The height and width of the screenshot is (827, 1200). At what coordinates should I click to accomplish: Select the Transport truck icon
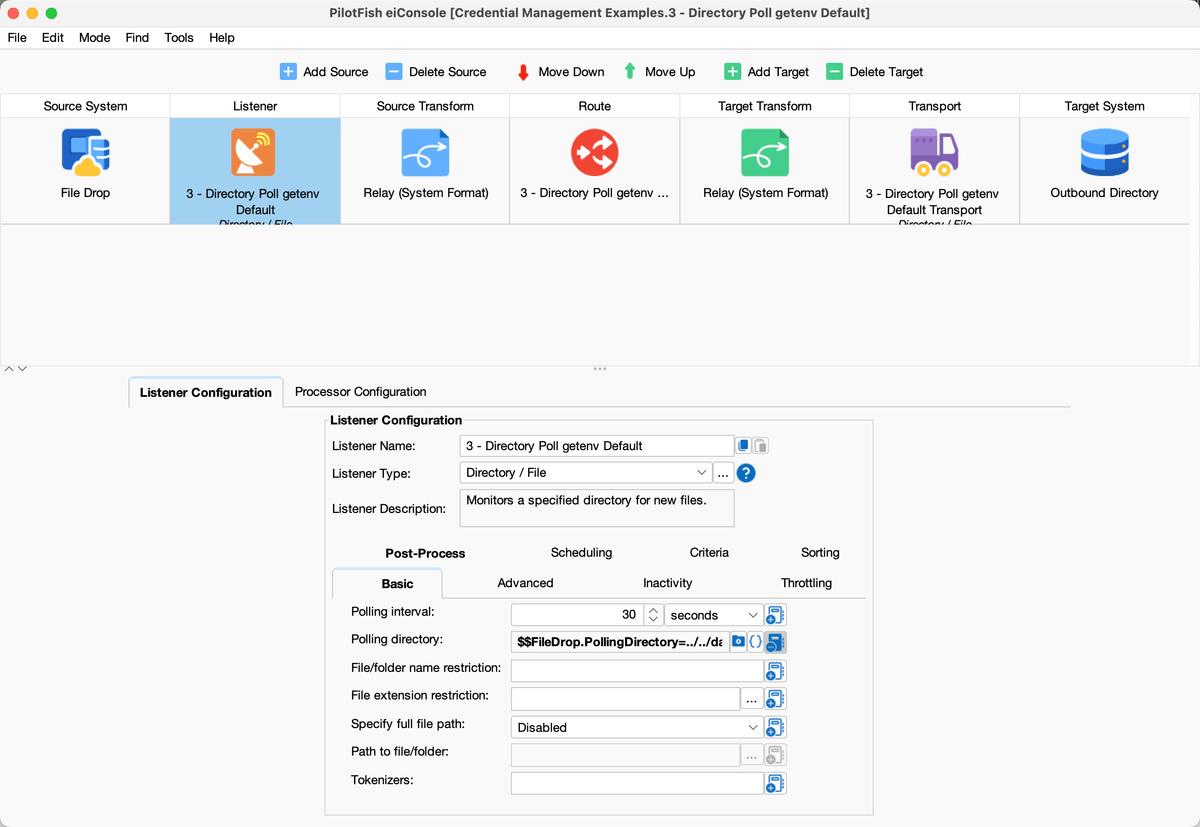[x=934, y=153]
